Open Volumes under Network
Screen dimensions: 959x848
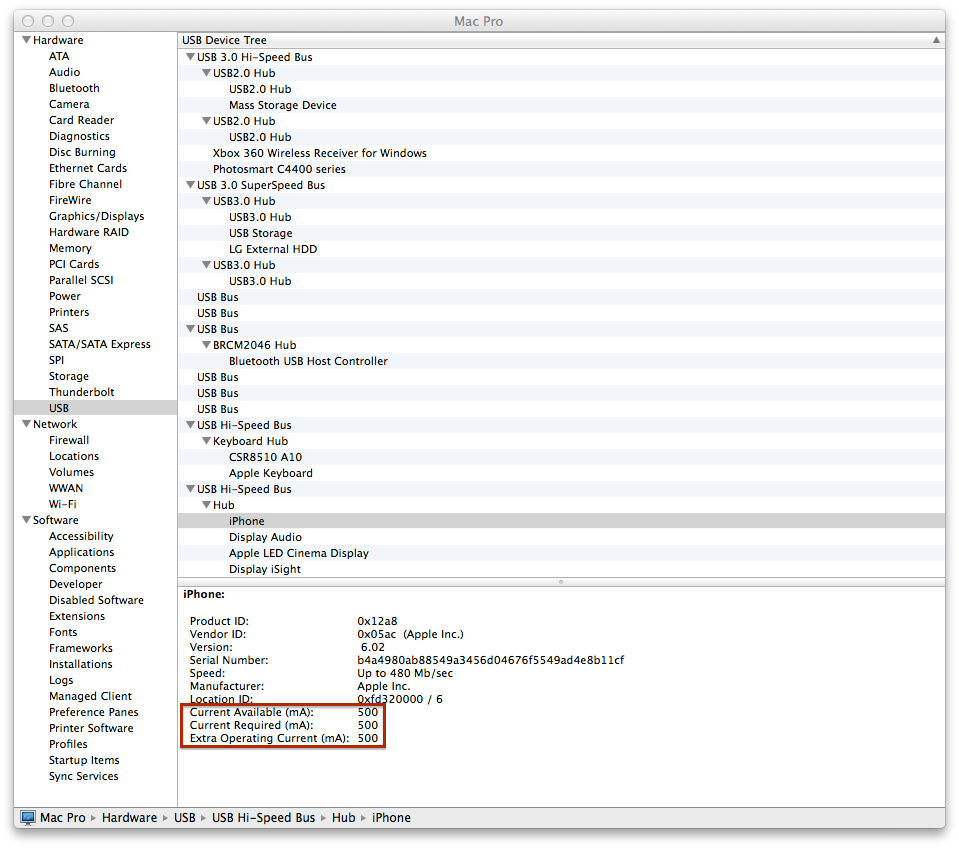point(72,472)
